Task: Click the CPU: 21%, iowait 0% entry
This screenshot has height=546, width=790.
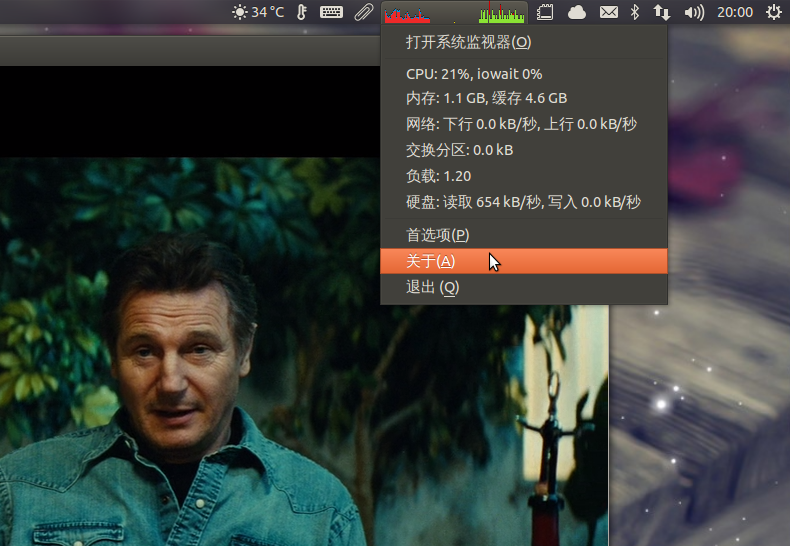Action: click(524, 74)
